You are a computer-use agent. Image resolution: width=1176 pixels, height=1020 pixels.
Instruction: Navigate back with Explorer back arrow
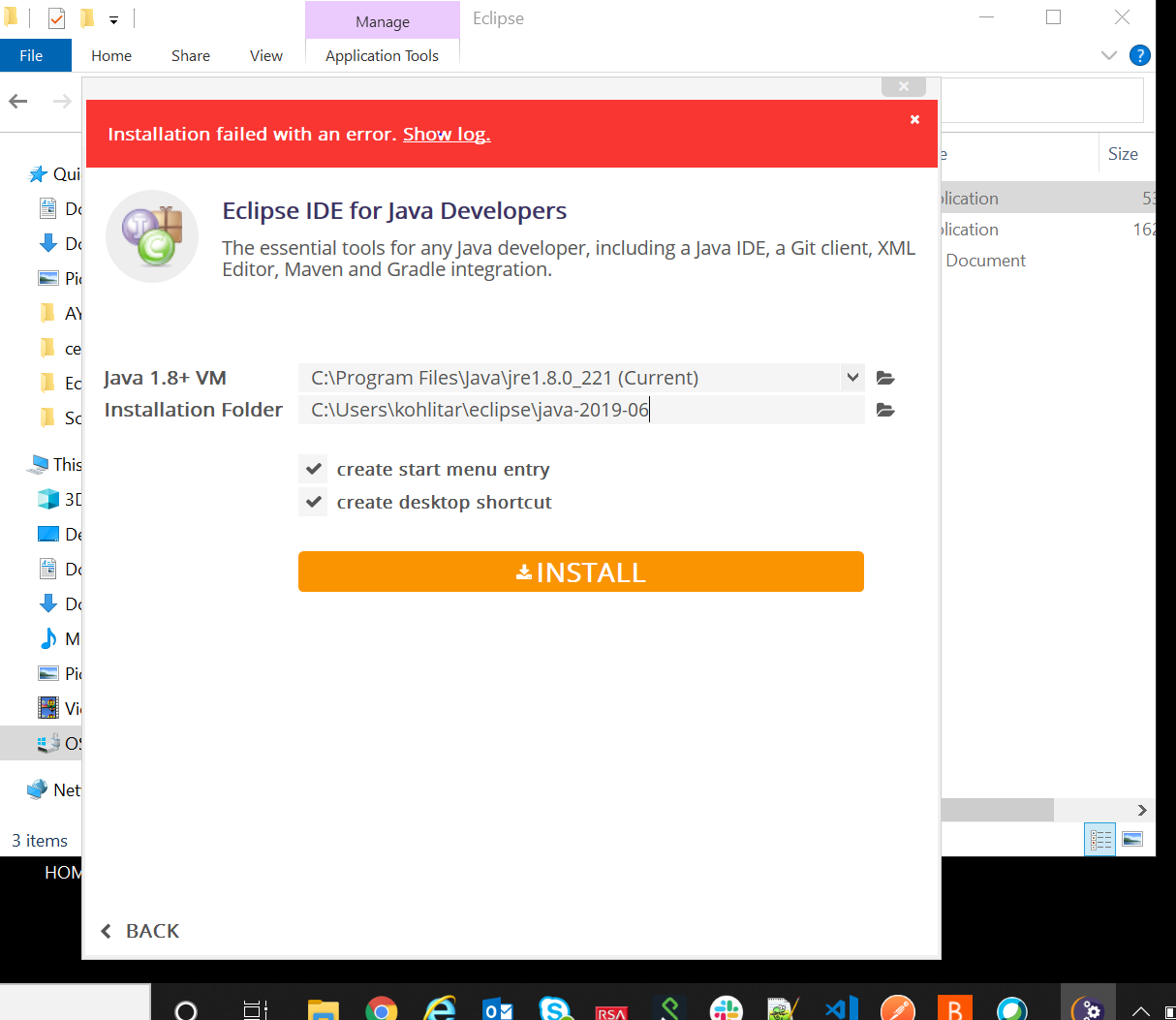18,101
